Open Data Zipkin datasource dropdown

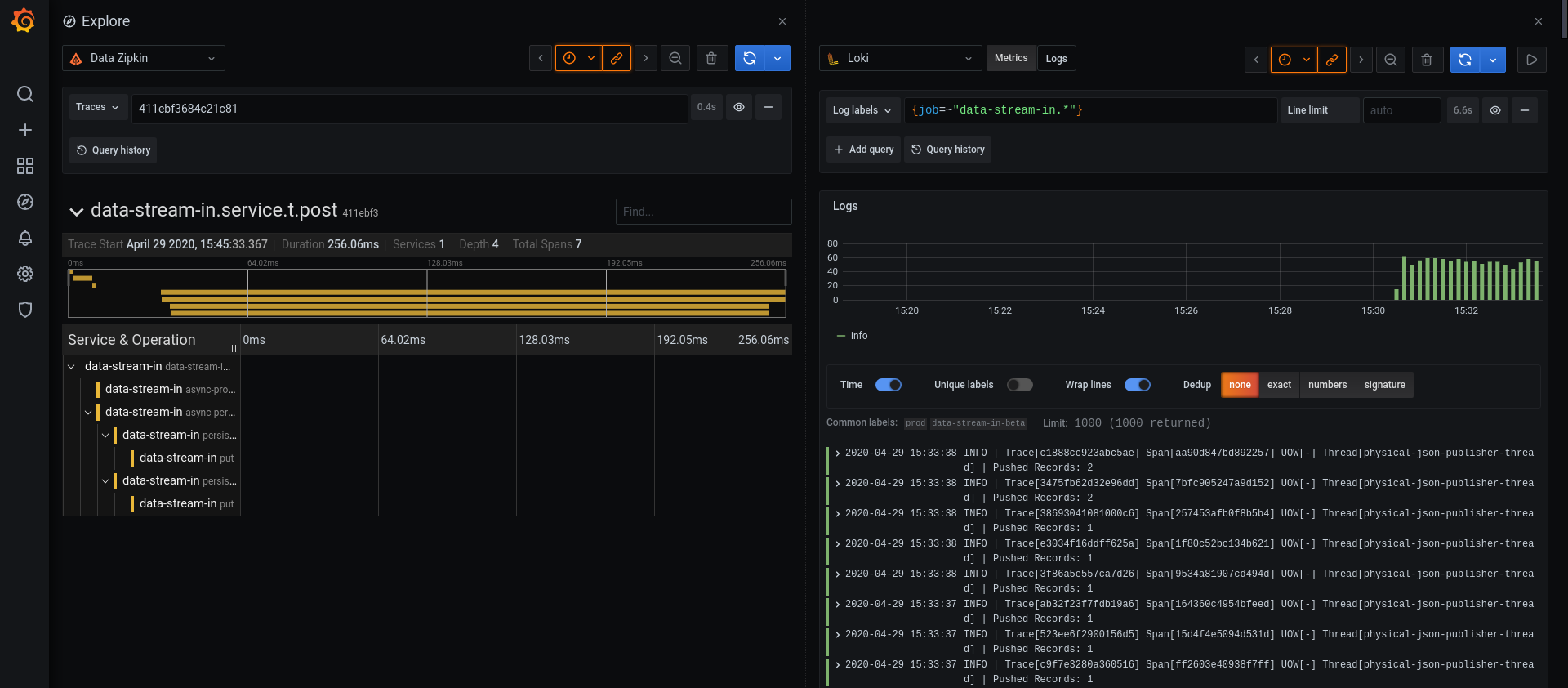144,58
